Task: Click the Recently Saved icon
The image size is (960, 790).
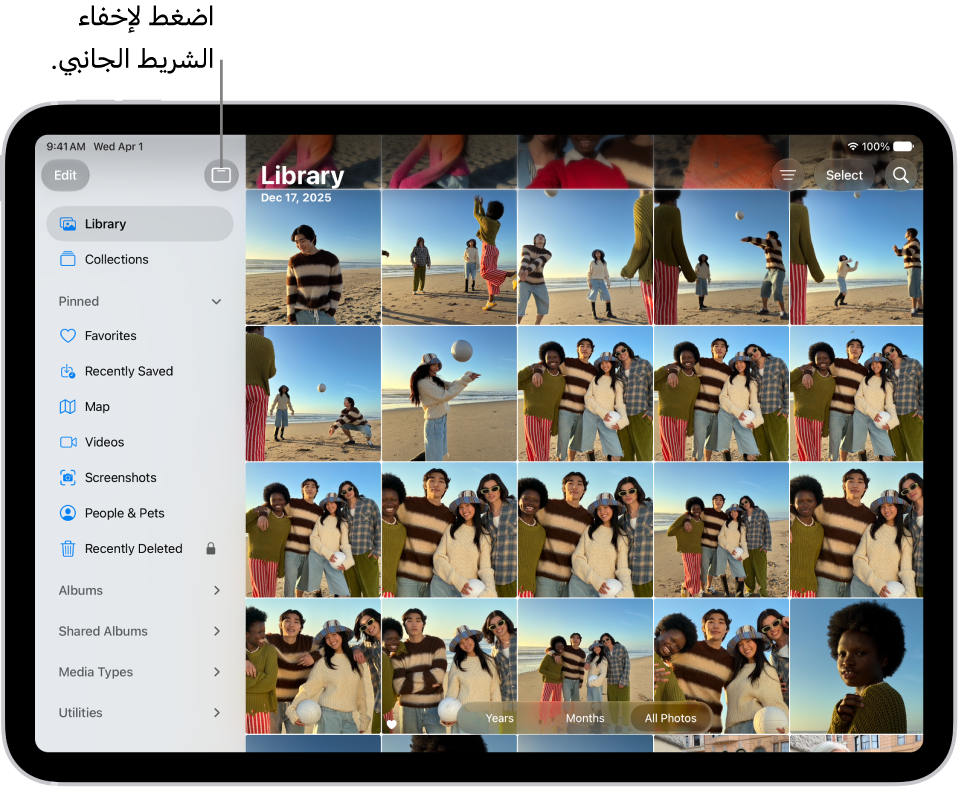Action: [x=68, y=371]
